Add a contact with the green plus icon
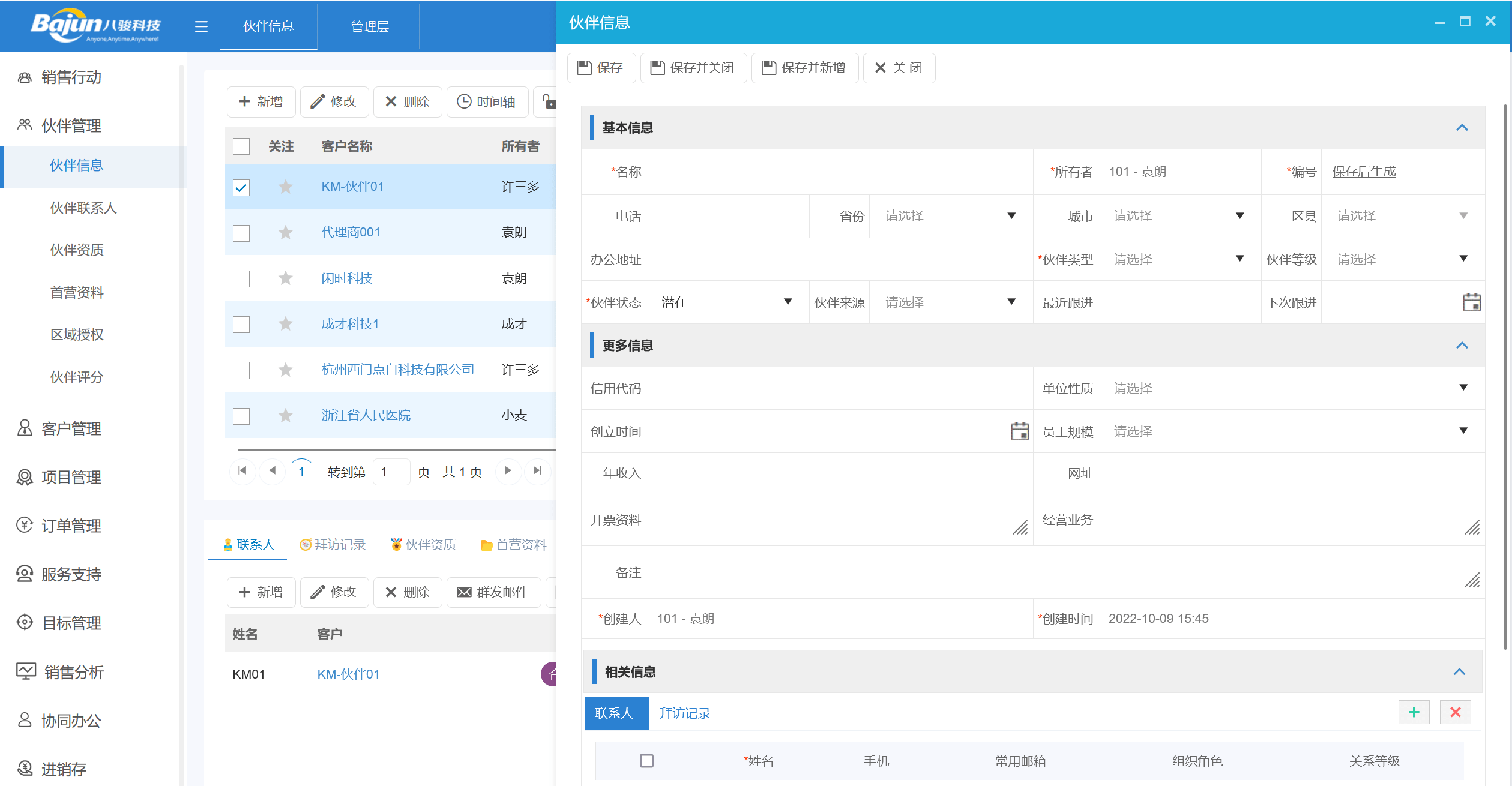Viewport: 1512px width, 786px height. pyautogui.click(x=1414, y=712)
